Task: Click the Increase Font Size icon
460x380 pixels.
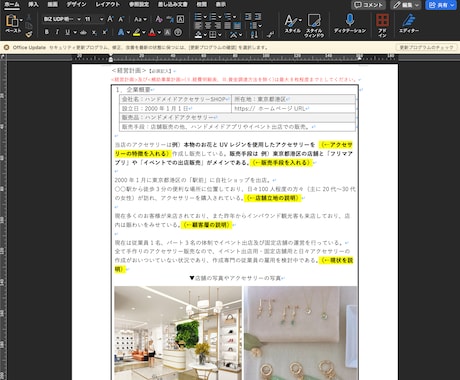Action: (x=110, y=19)
